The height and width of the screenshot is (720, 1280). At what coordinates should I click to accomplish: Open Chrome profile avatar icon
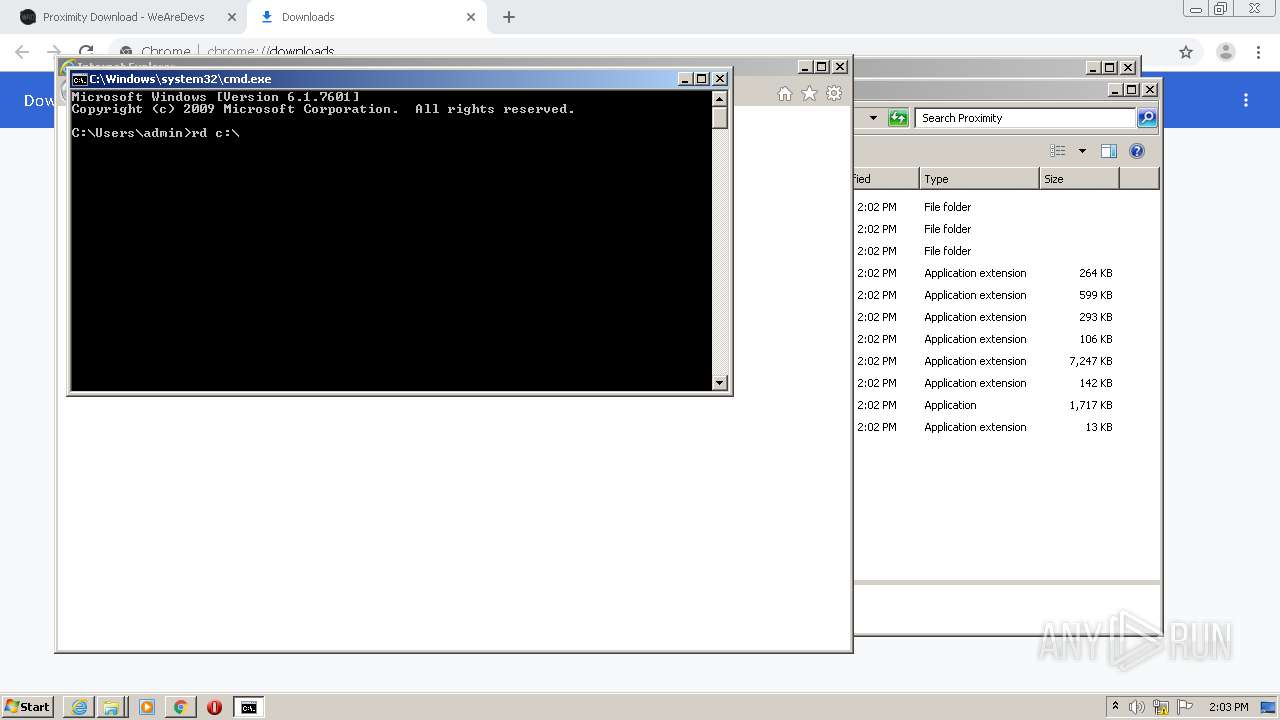[1225, 52]
